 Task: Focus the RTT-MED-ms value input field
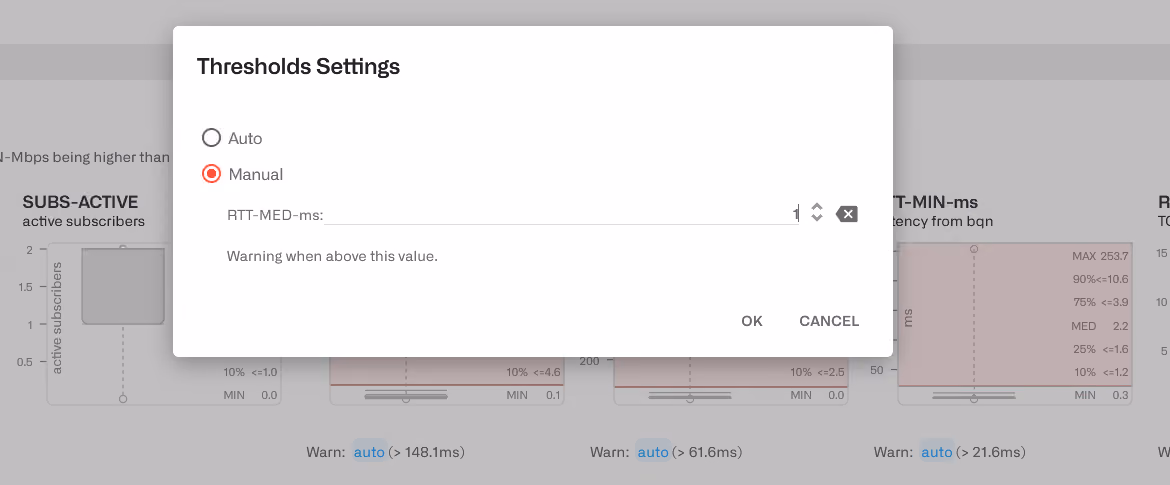561,214
